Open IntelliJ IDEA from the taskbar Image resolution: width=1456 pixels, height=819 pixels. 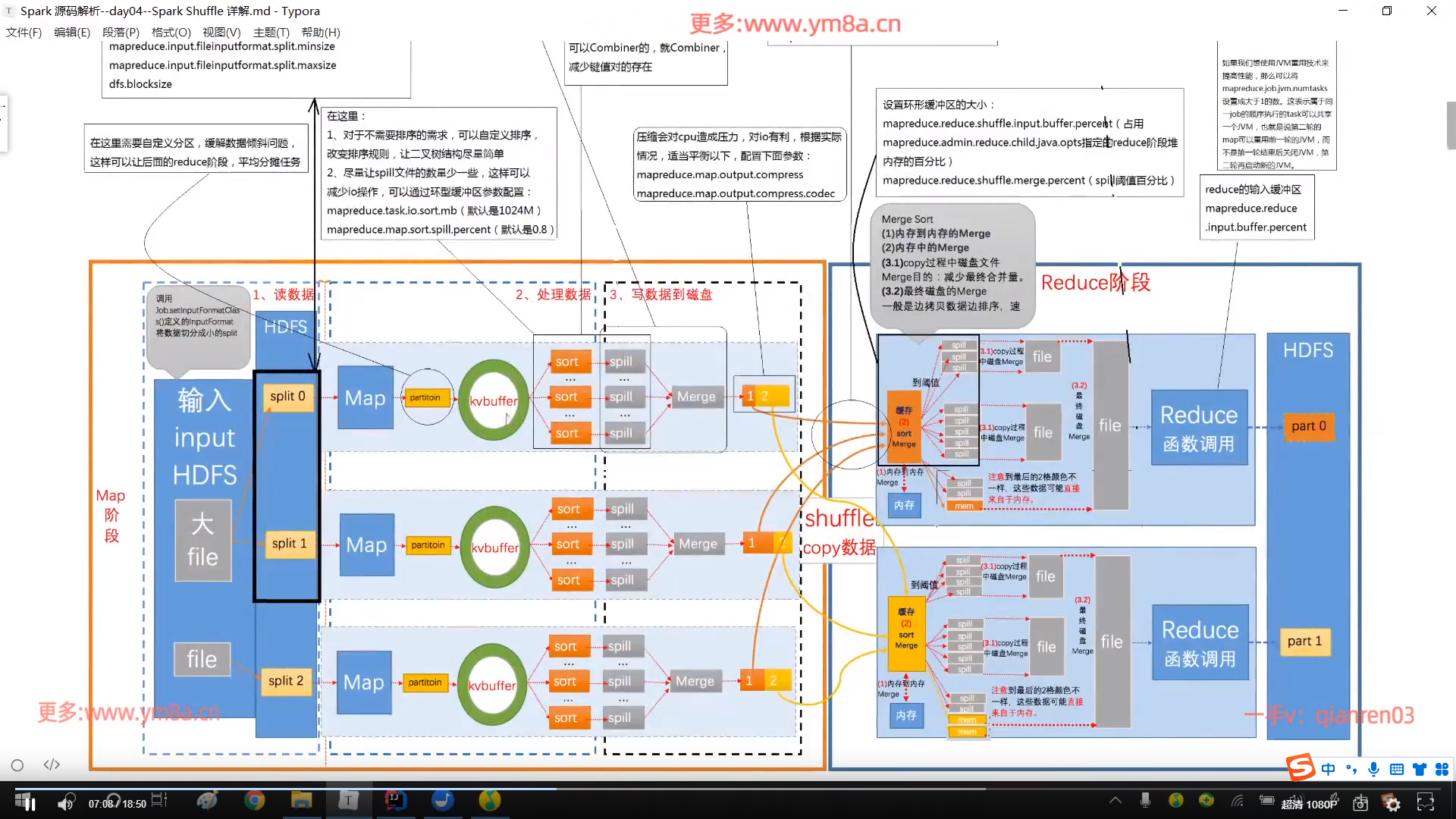click(395, 800)
